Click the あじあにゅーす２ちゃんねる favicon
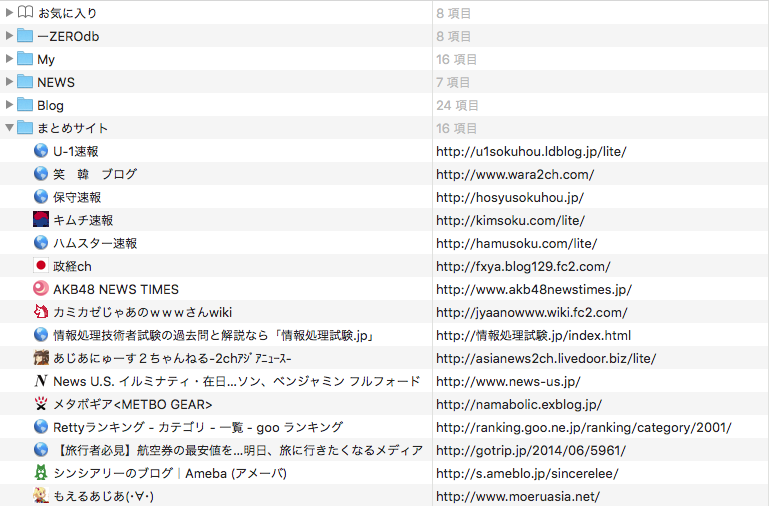The width and height of the screenshot is (769, 506). click(x=41, y=357)
